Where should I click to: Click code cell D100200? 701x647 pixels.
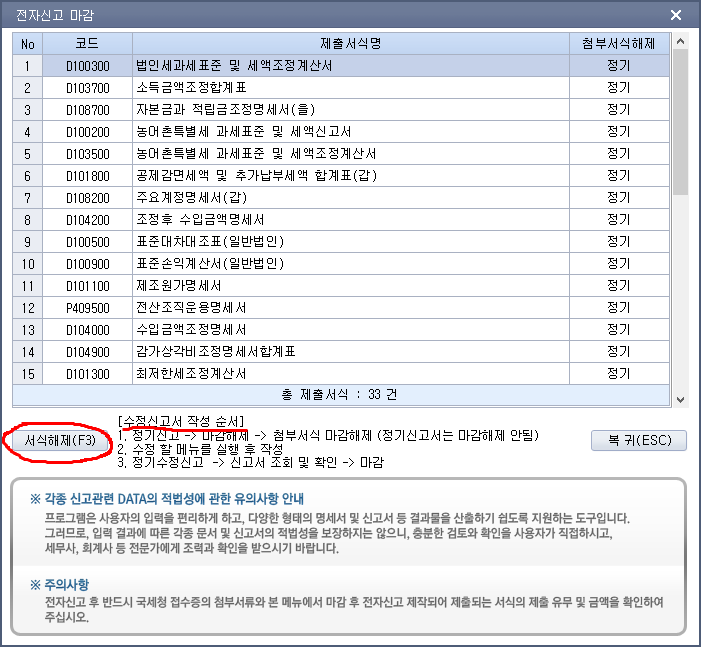click(x=88, y=132)
